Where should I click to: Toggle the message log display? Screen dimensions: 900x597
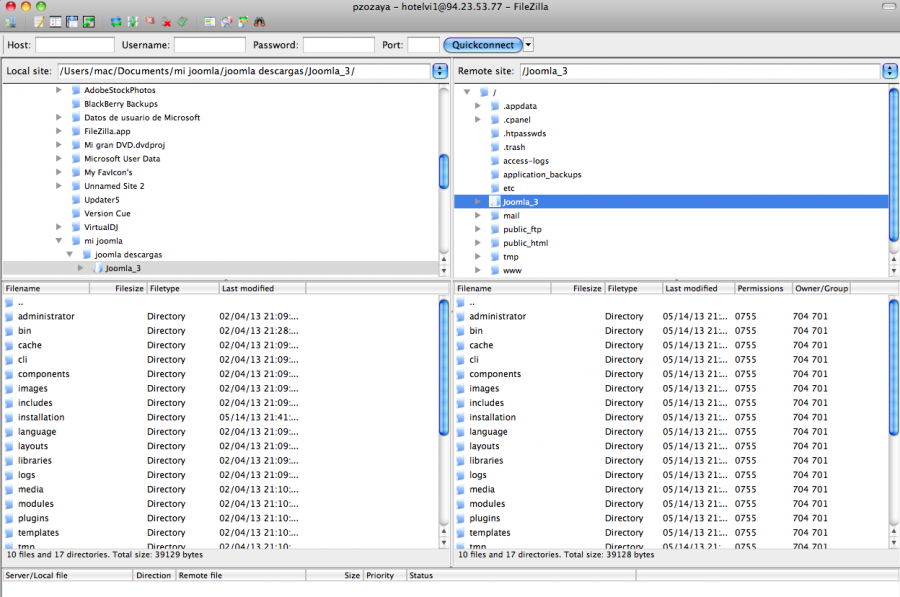coord(39,22)
